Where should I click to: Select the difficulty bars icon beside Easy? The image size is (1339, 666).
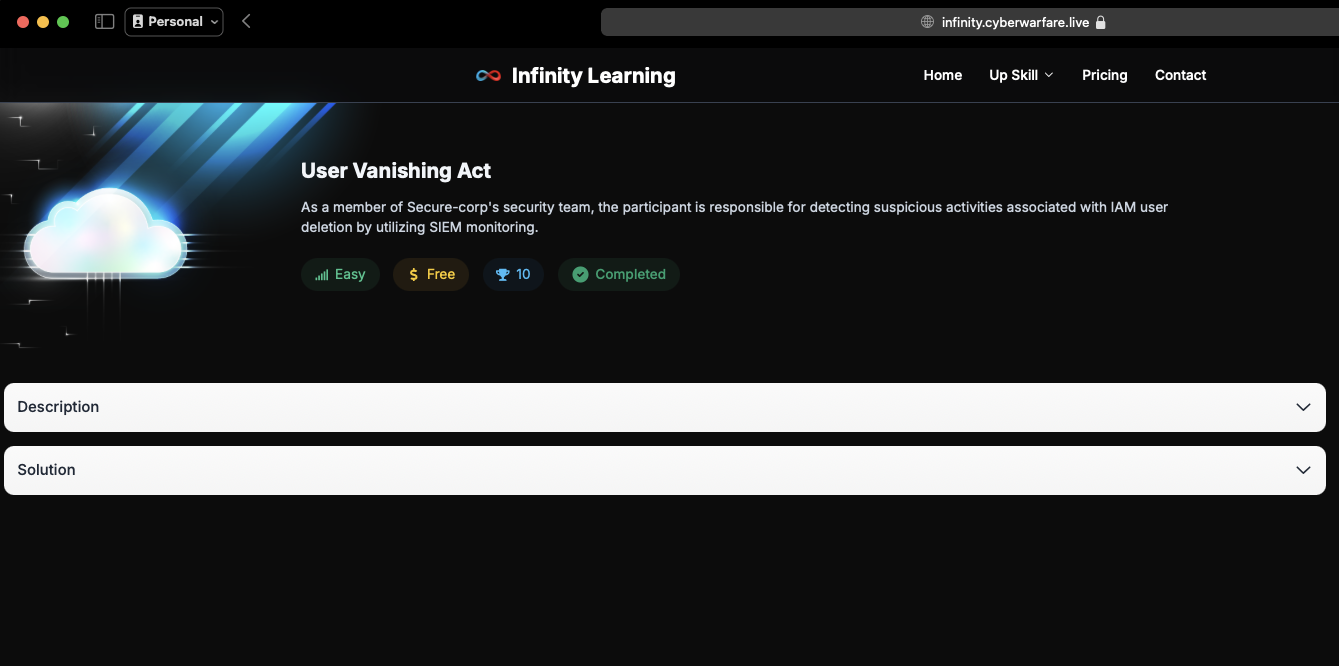tap(324, 274)
